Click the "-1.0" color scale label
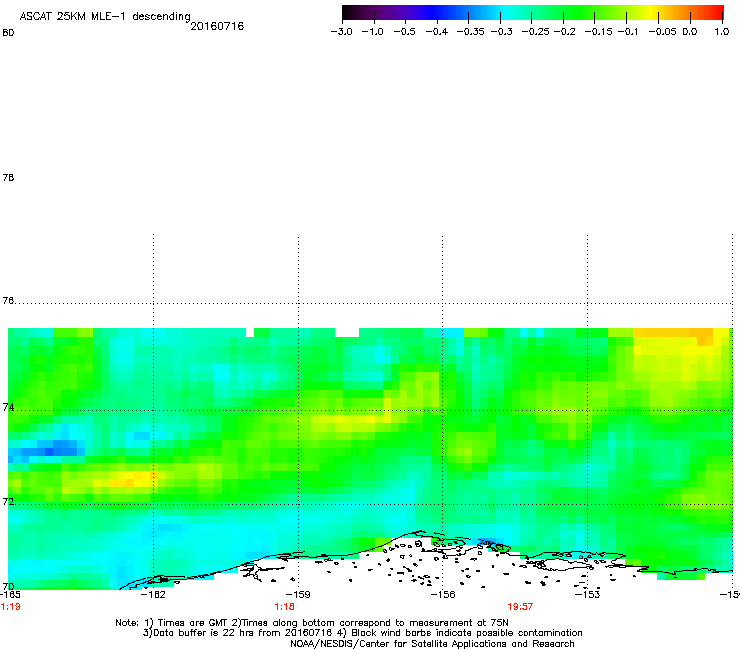The height and width of the screenshot is (650, 740). pos(373,32)
